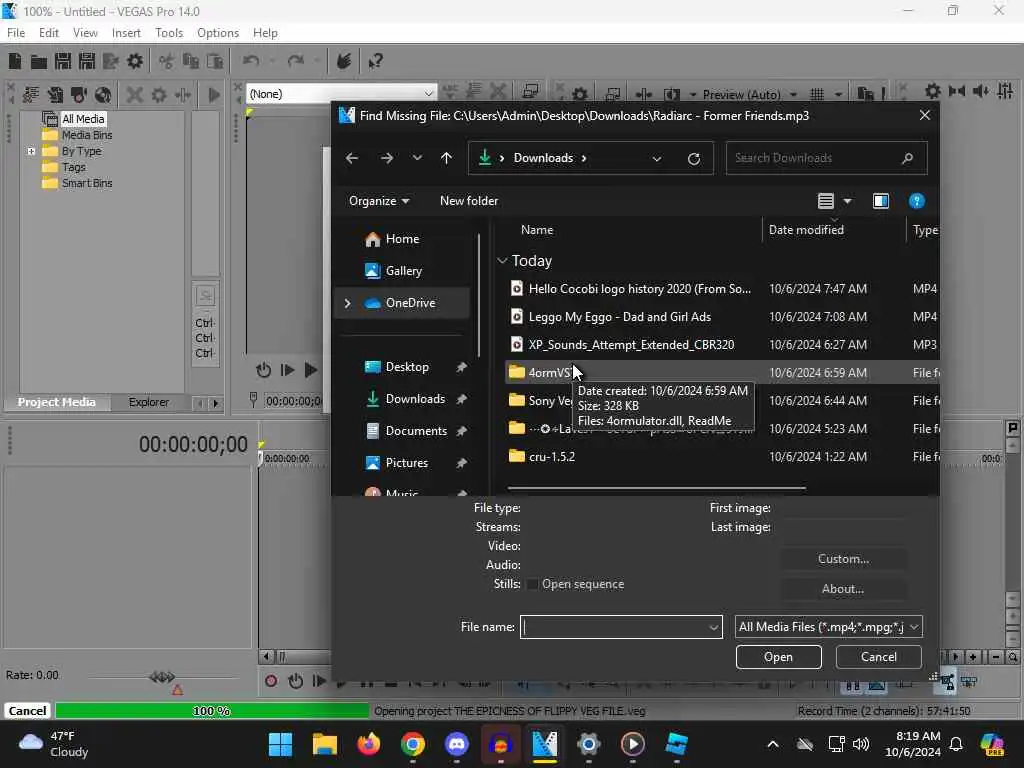Go forward in the file dialog navigation
This screenshot has width=1024, height=768.
(x=387, y=158)
